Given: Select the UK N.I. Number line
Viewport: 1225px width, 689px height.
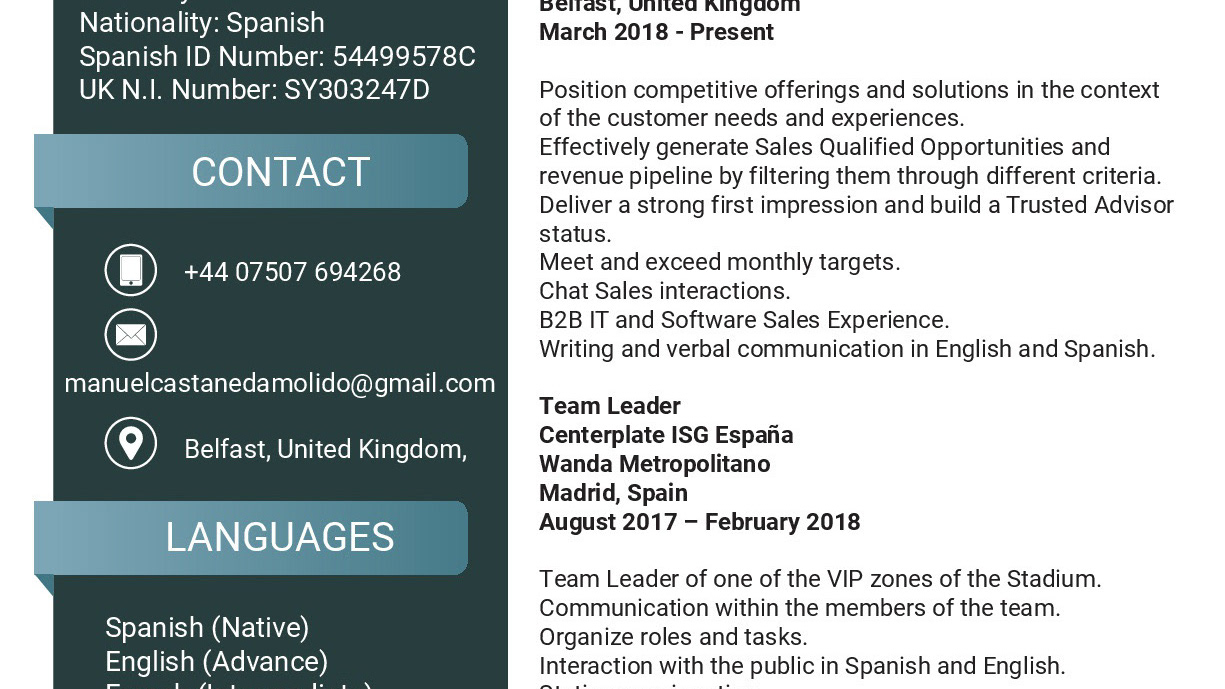Looking at the screenshot, I should [254, 90].
